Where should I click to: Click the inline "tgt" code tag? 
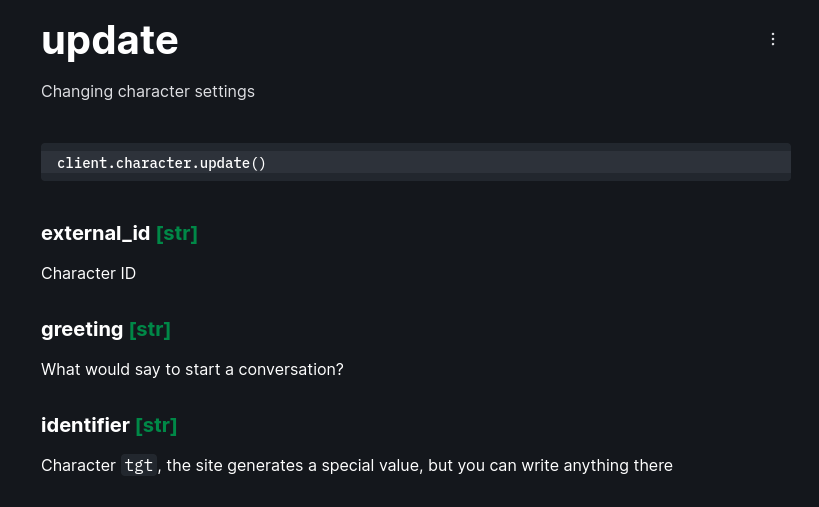139,465
